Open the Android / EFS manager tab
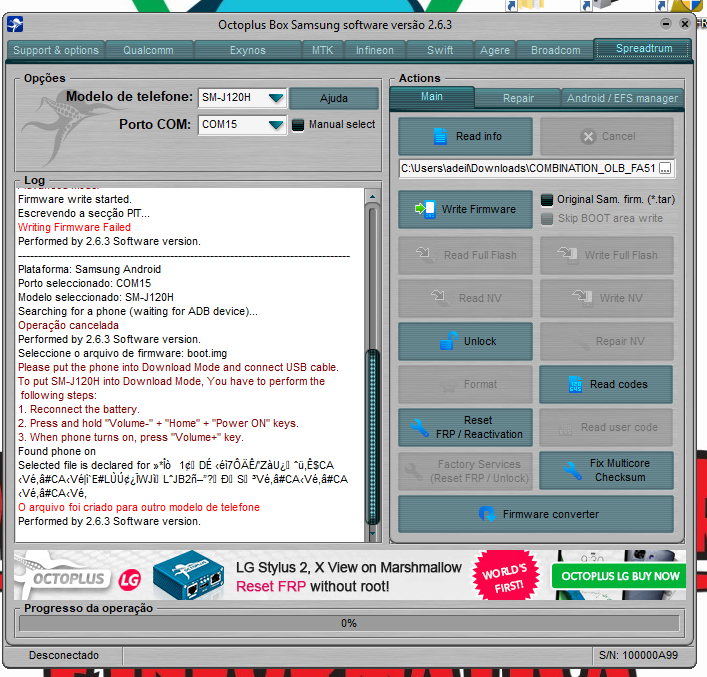Image resolution: width=707 pixels, height=677 pixels. click(x=622, y=98)
